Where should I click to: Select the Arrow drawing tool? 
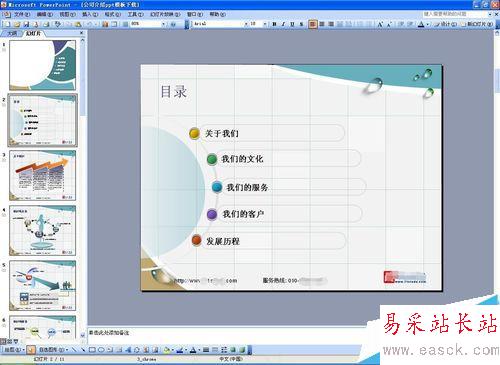point(83,350)
